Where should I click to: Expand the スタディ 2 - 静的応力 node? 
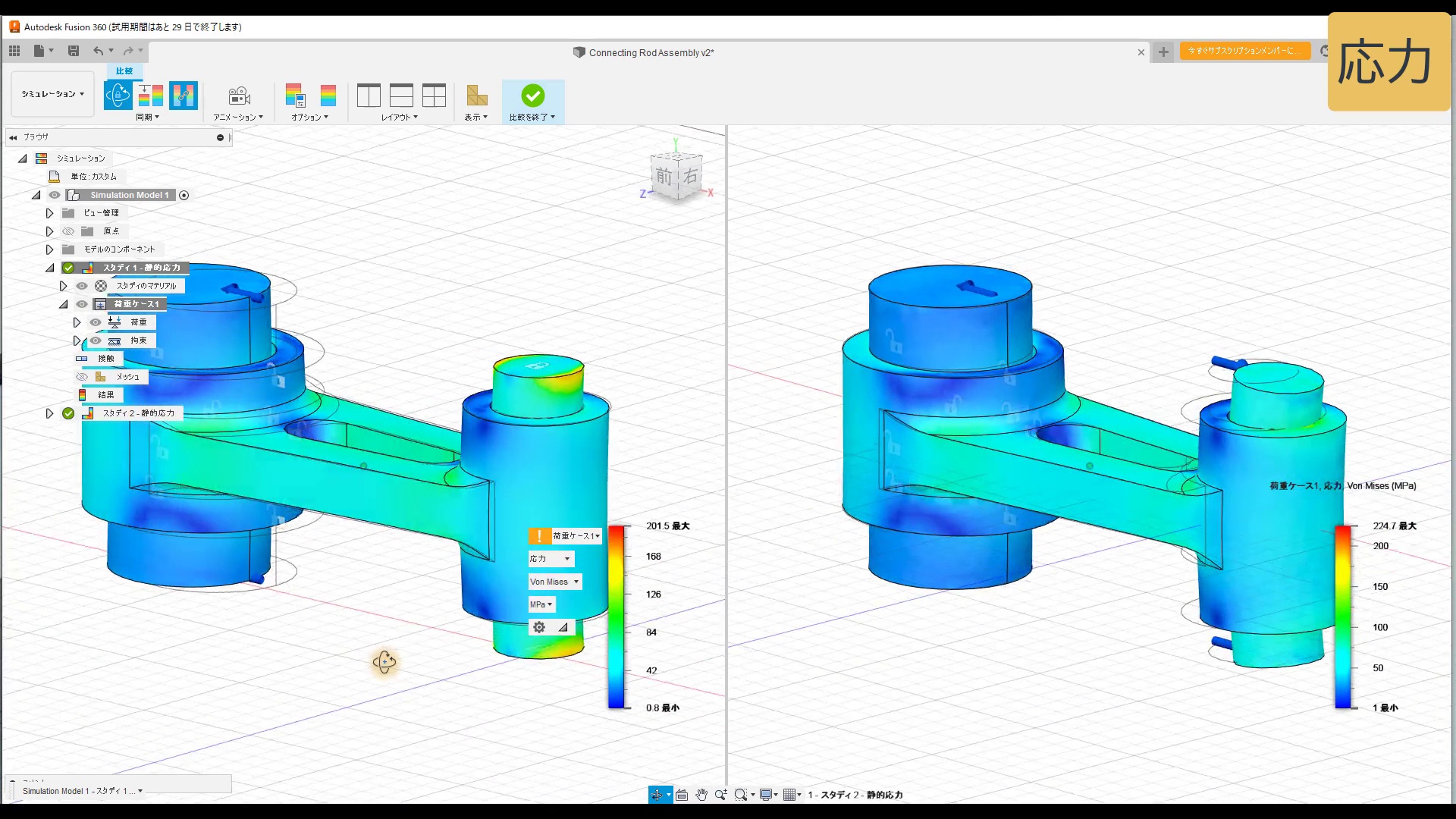49,413
